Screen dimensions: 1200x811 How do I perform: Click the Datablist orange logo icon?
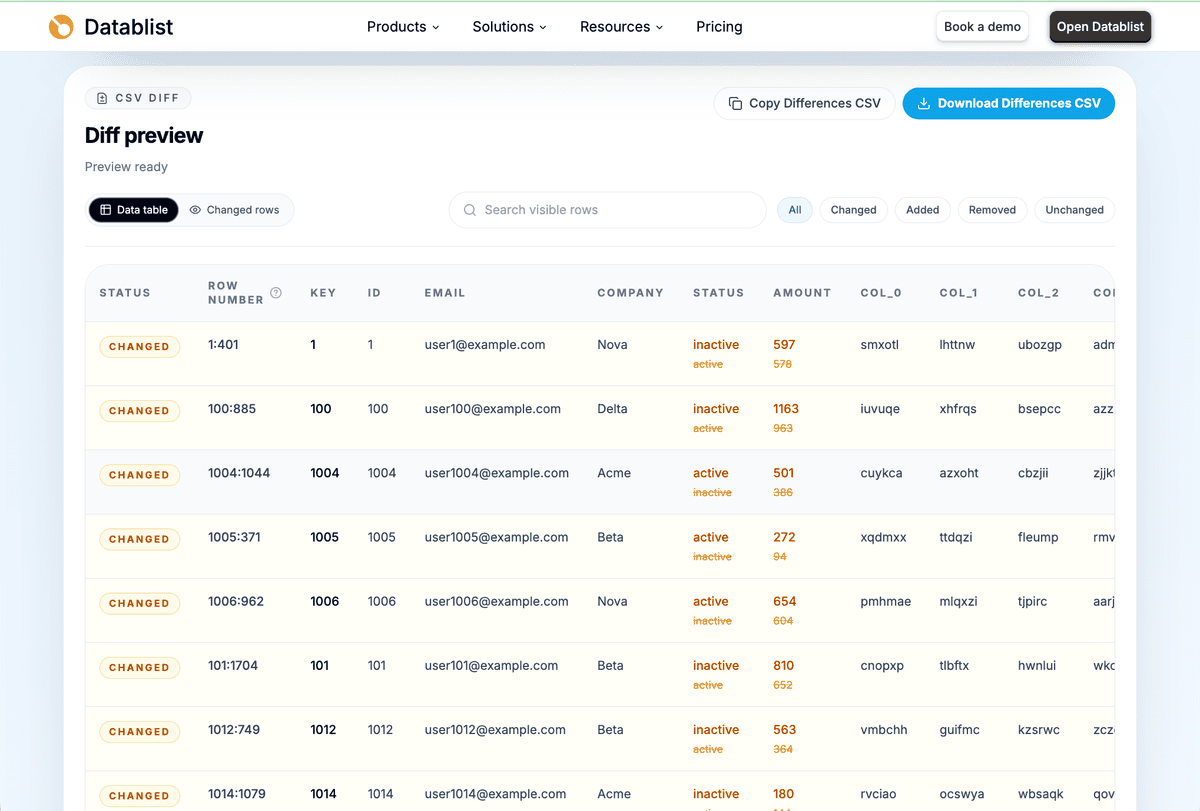61,27
